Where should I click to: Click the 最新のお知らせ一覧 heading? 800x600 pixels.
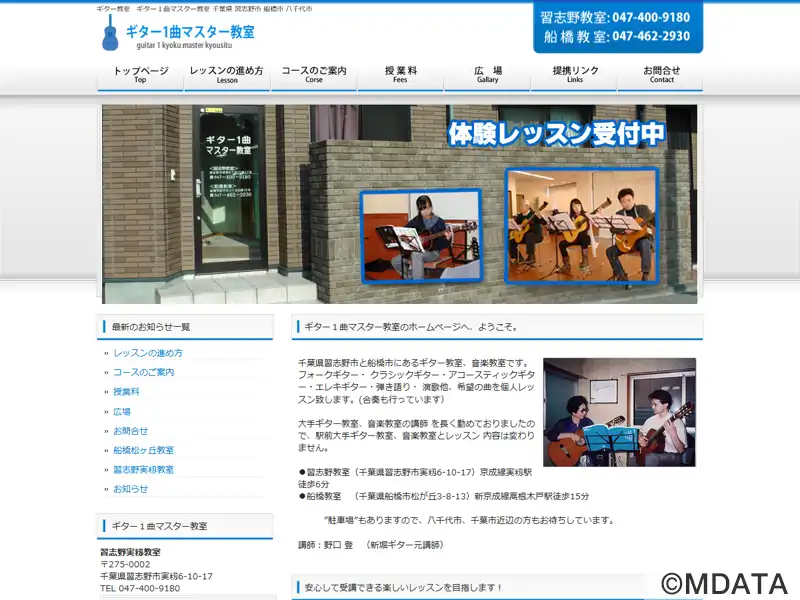coord(151,327)
